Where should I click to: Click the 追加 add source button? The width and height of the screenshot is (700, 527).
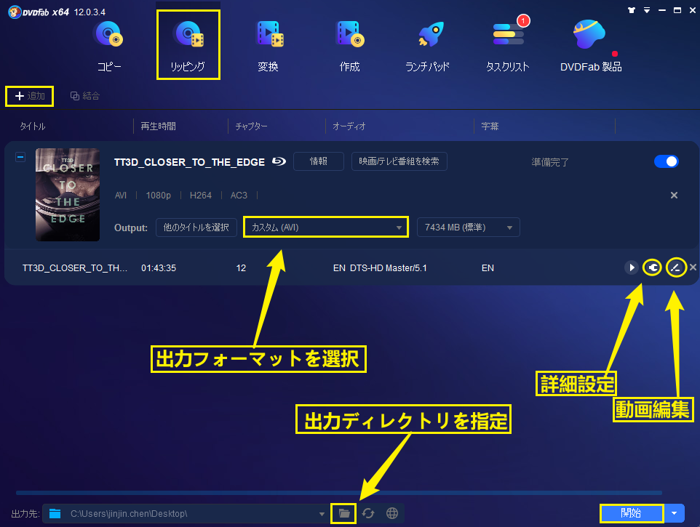(x=30, y=96)
